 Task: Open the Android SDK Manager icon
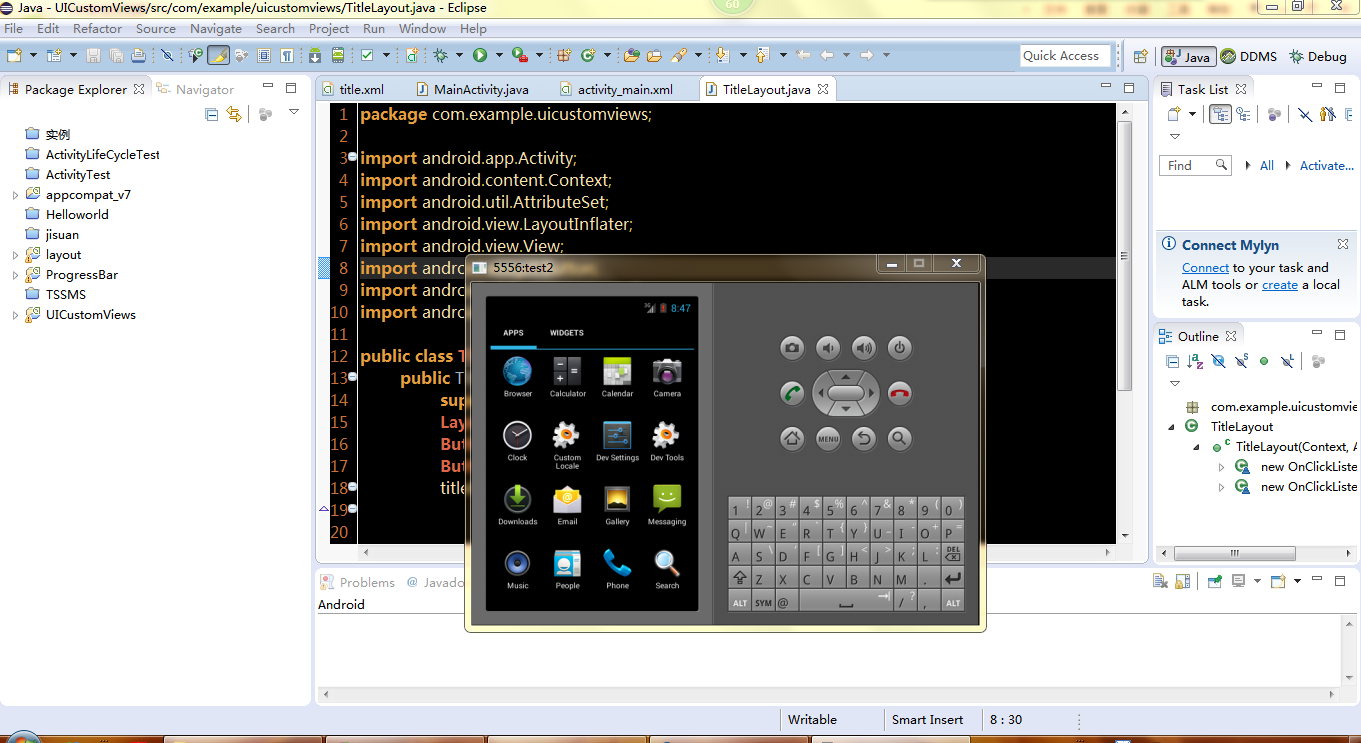315,56
